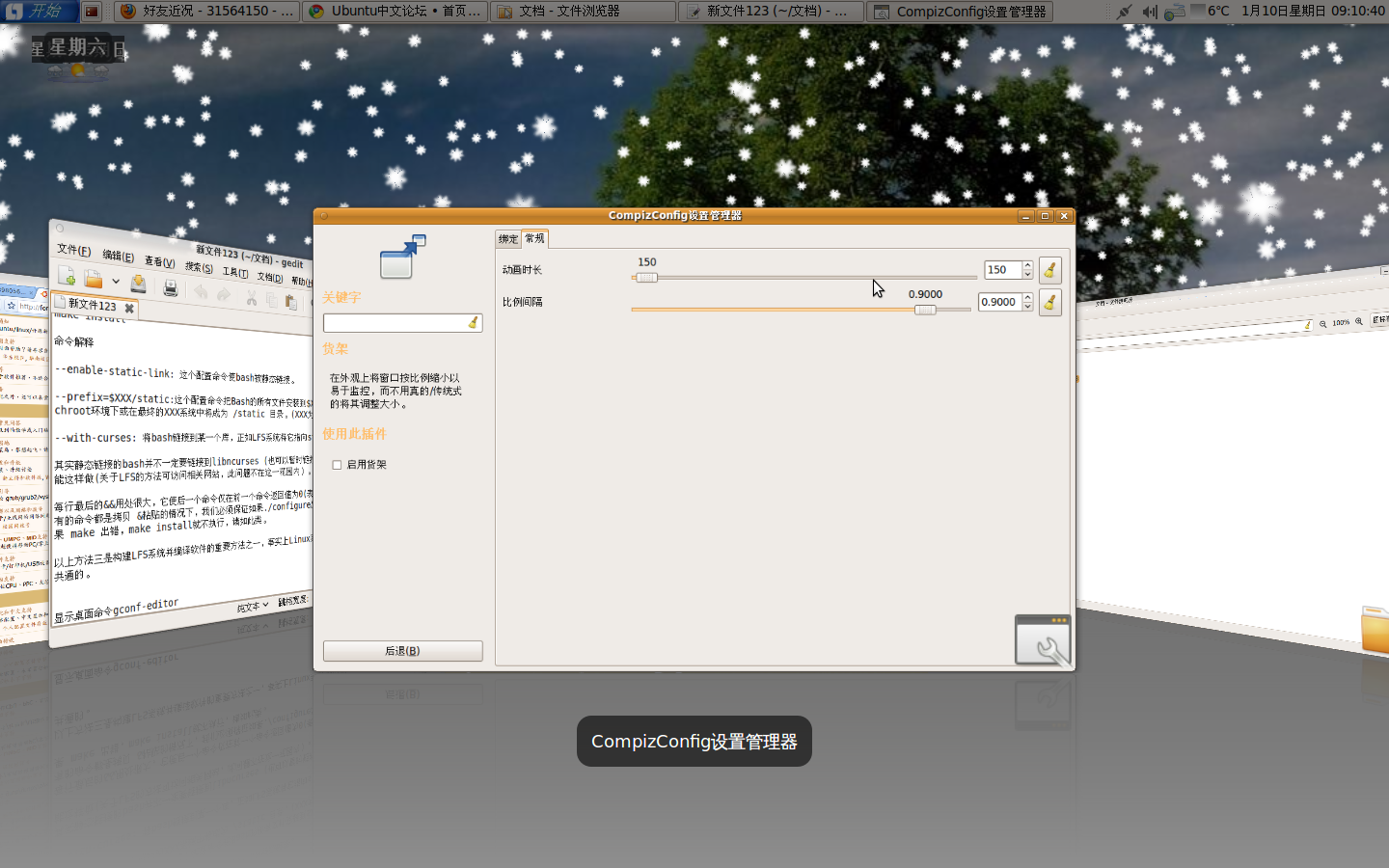Open the 文件(F) menu in gedit
This screenshot has height=868, width=1389.
click(x=73, y=250)
